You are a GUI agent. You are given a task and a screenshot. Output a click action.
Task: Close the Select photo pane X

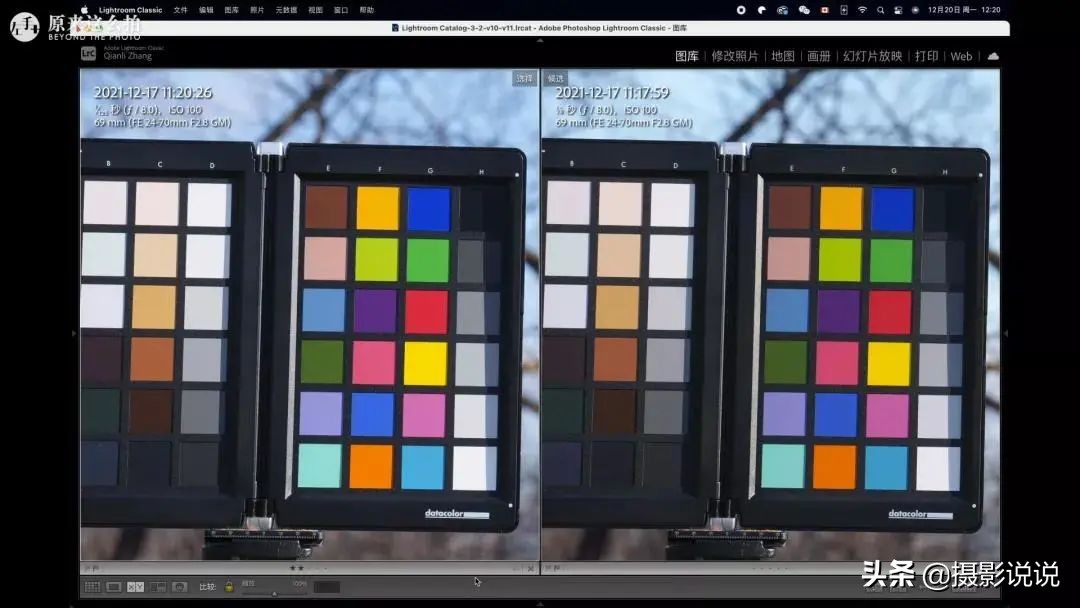point(530,568)
